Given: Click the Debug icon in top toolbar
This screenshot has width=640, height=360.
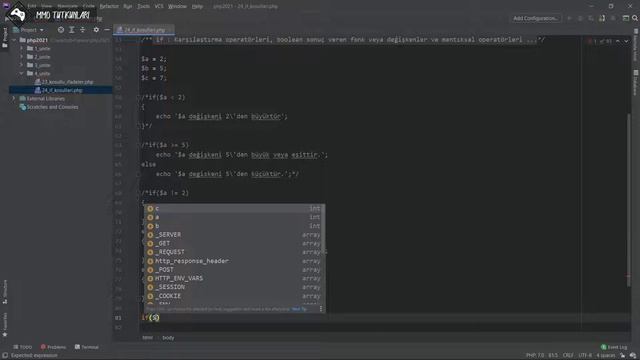Looking at the screenshot, I should pyautogui.click(x=580, y=18).
